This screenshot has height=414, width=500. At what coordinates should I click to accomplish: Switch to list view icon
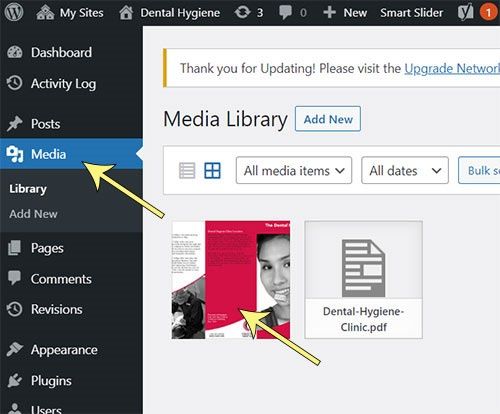(187, 171)
